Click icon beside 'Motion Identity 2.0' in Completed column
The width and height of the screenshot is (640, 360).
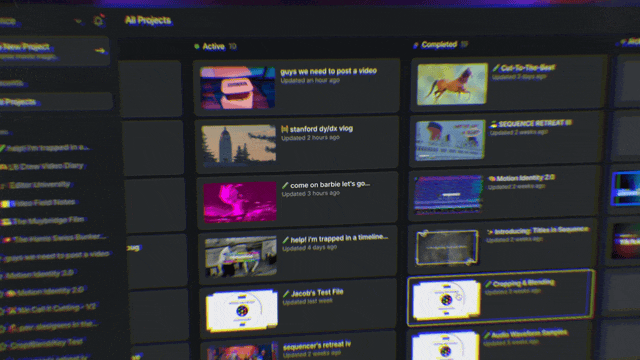(492, 178)
